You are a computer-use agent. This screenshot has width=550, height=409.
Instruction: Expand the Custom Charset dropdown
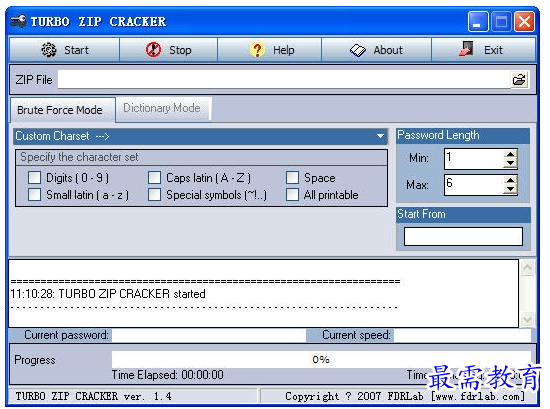pos(380,136)
